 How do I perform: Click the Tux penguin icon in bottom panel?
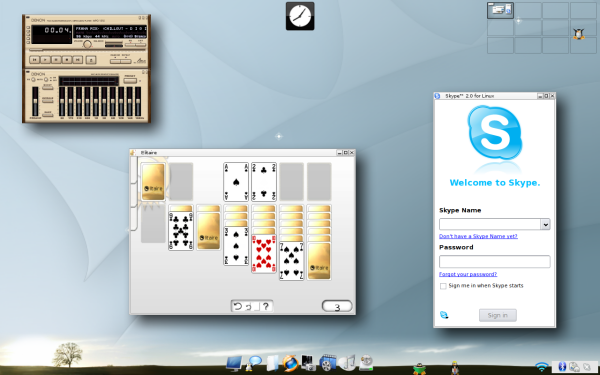[454, 367]
